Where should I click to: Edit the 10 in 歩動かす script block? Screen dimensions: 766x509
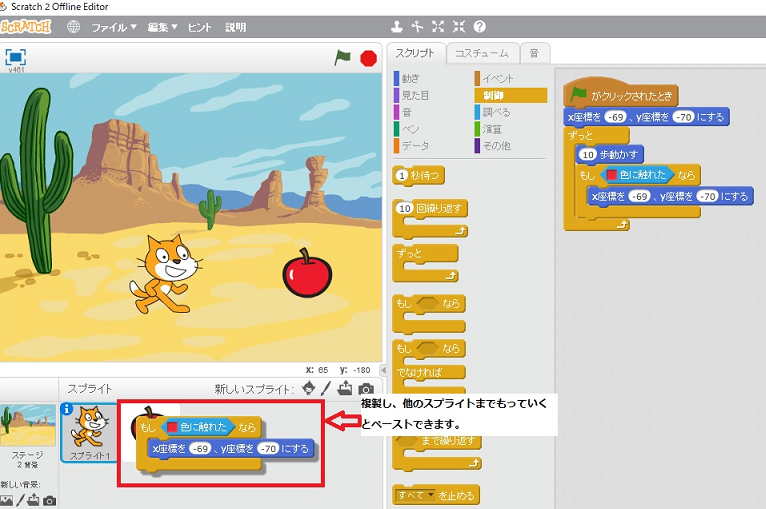tap(588, 155)
